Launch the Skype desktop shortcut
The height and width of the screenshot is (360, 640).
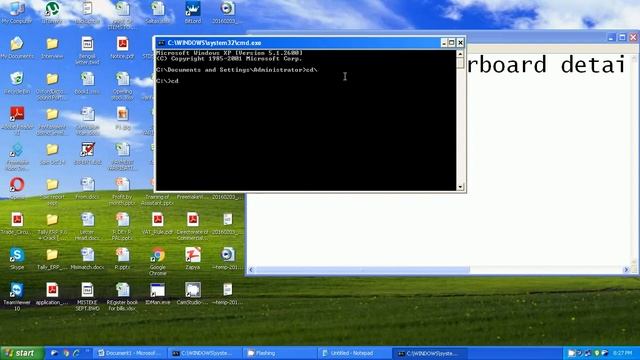pos(17,259)
